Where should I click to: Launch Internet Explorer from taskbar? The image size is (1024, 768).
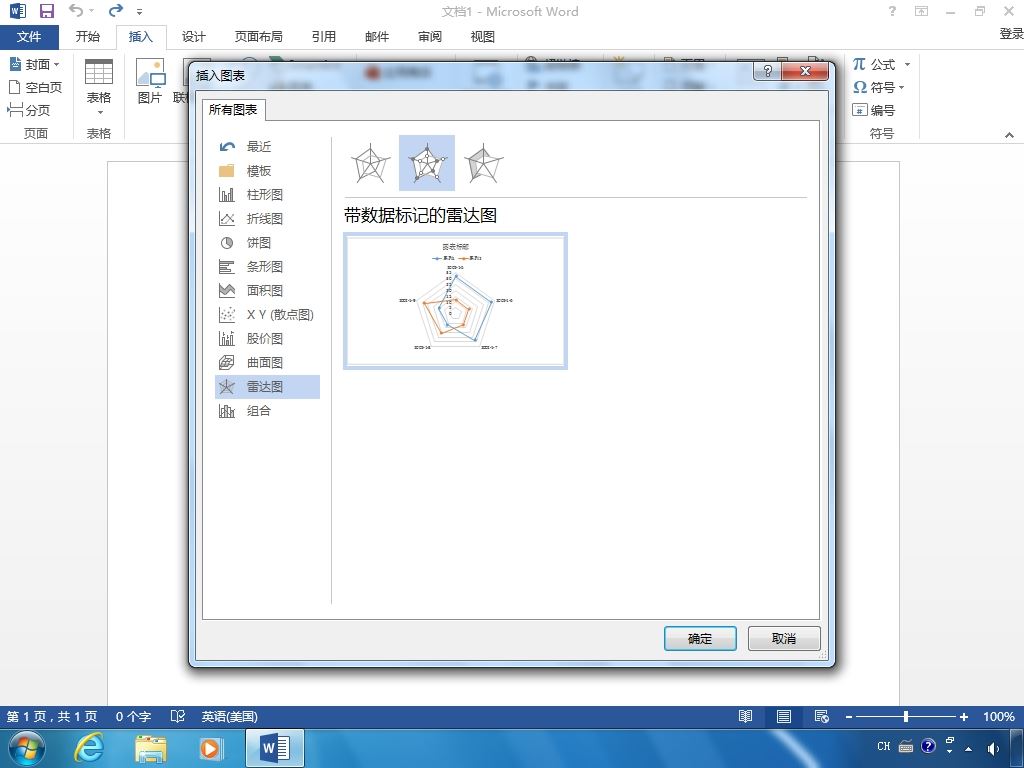tap(88, 748)
